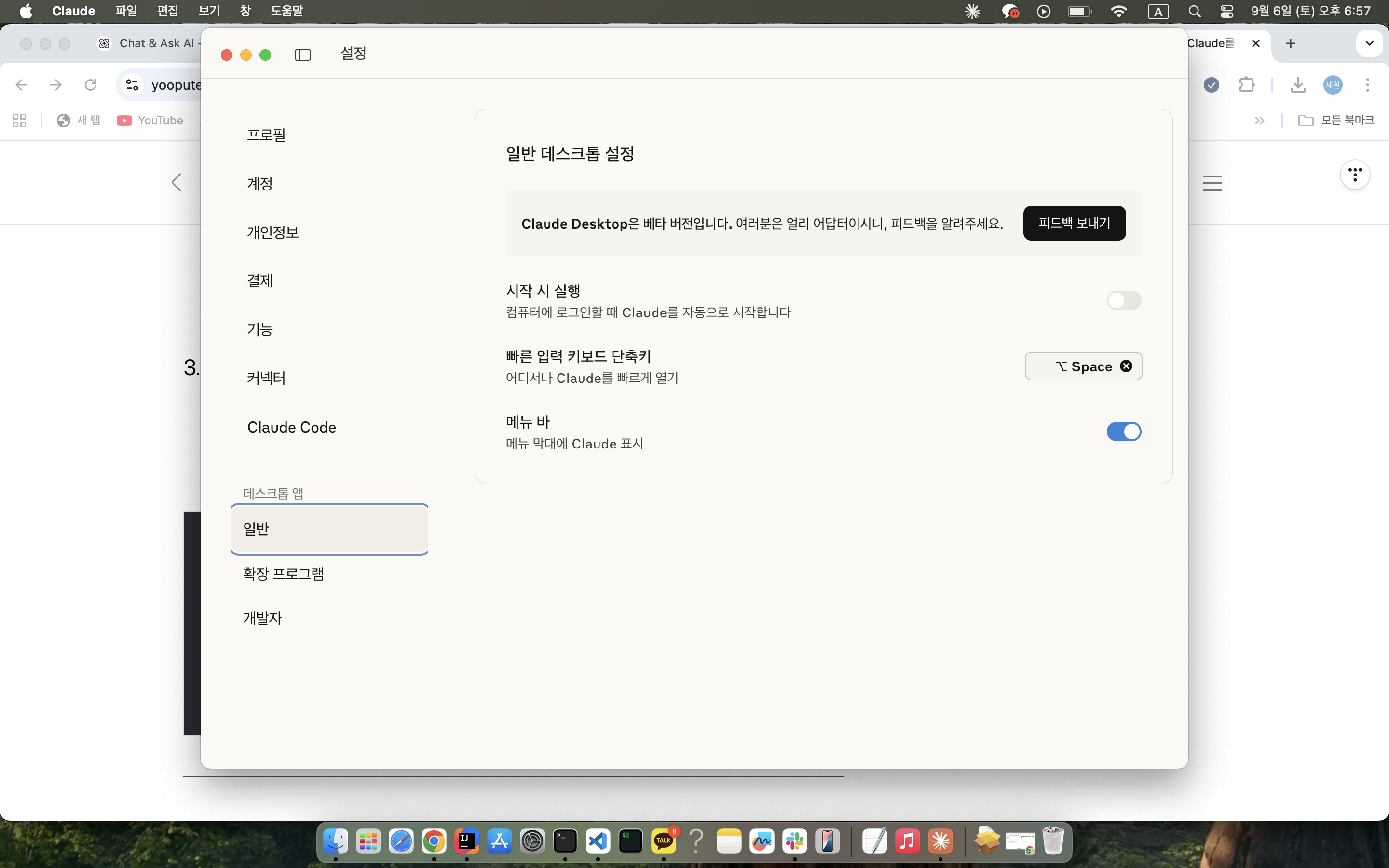Open the Claude menu bar status icon
The height and width of the screenshot is (868, 1389).
click(972, 12)
